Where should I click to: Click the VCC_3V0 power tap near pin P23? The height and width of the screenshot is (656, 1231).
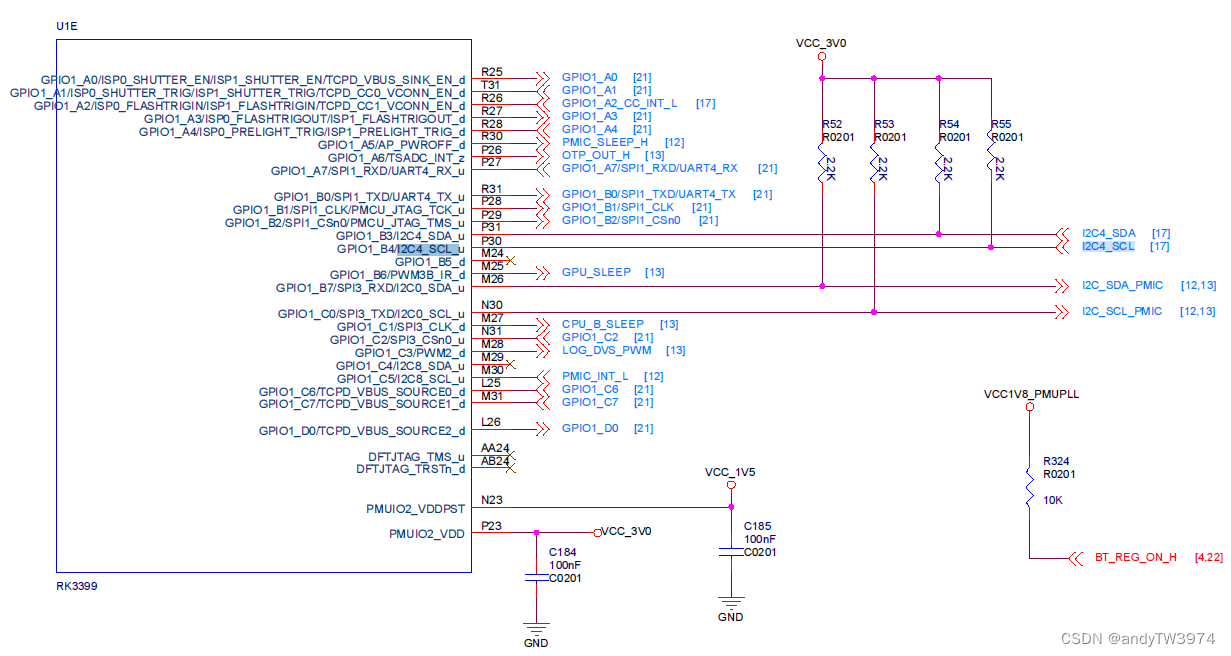point(598,531)
